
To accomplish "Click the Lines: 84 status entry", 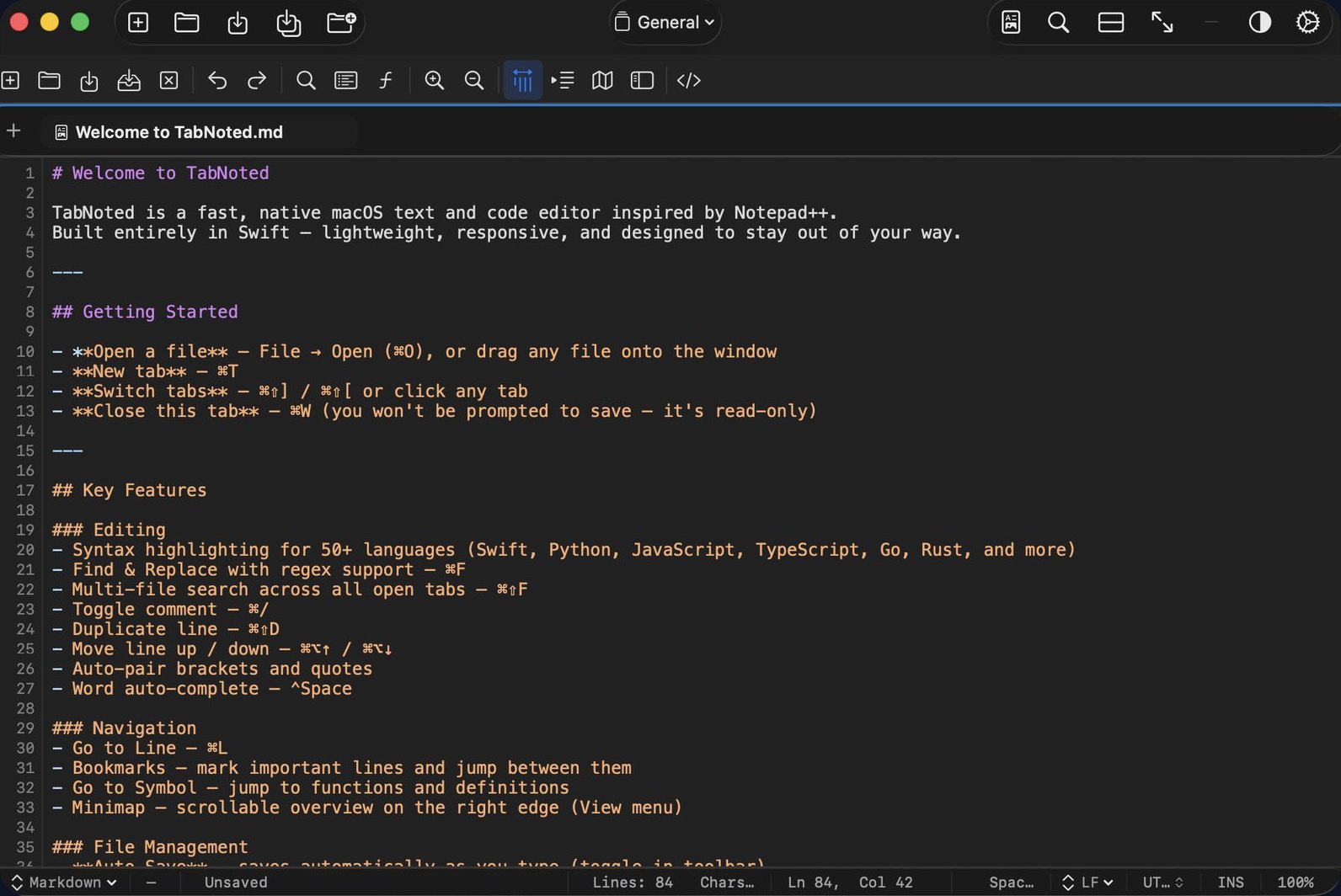I will tap(633, 882).
